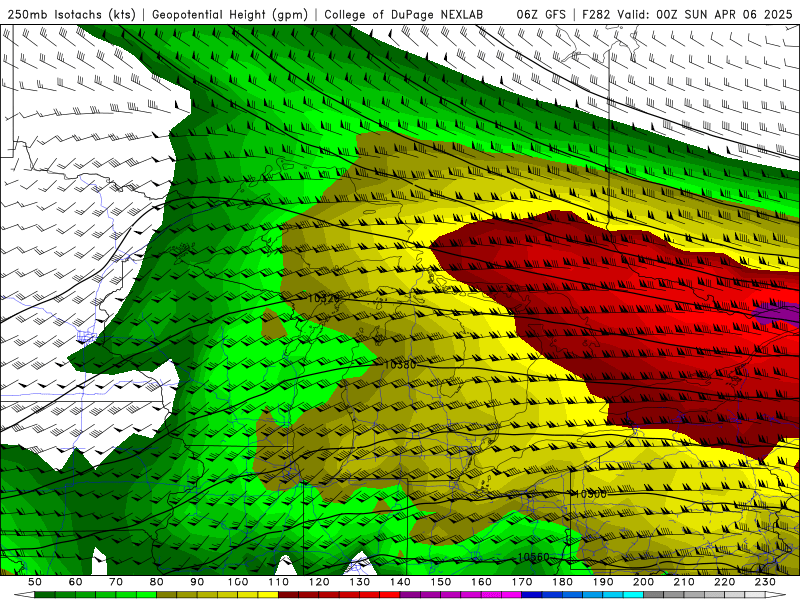Click the 'Valid: 00Z SUN APR 06 2025' text
This screenshot has width=800, height=600.
coord(705,14)
